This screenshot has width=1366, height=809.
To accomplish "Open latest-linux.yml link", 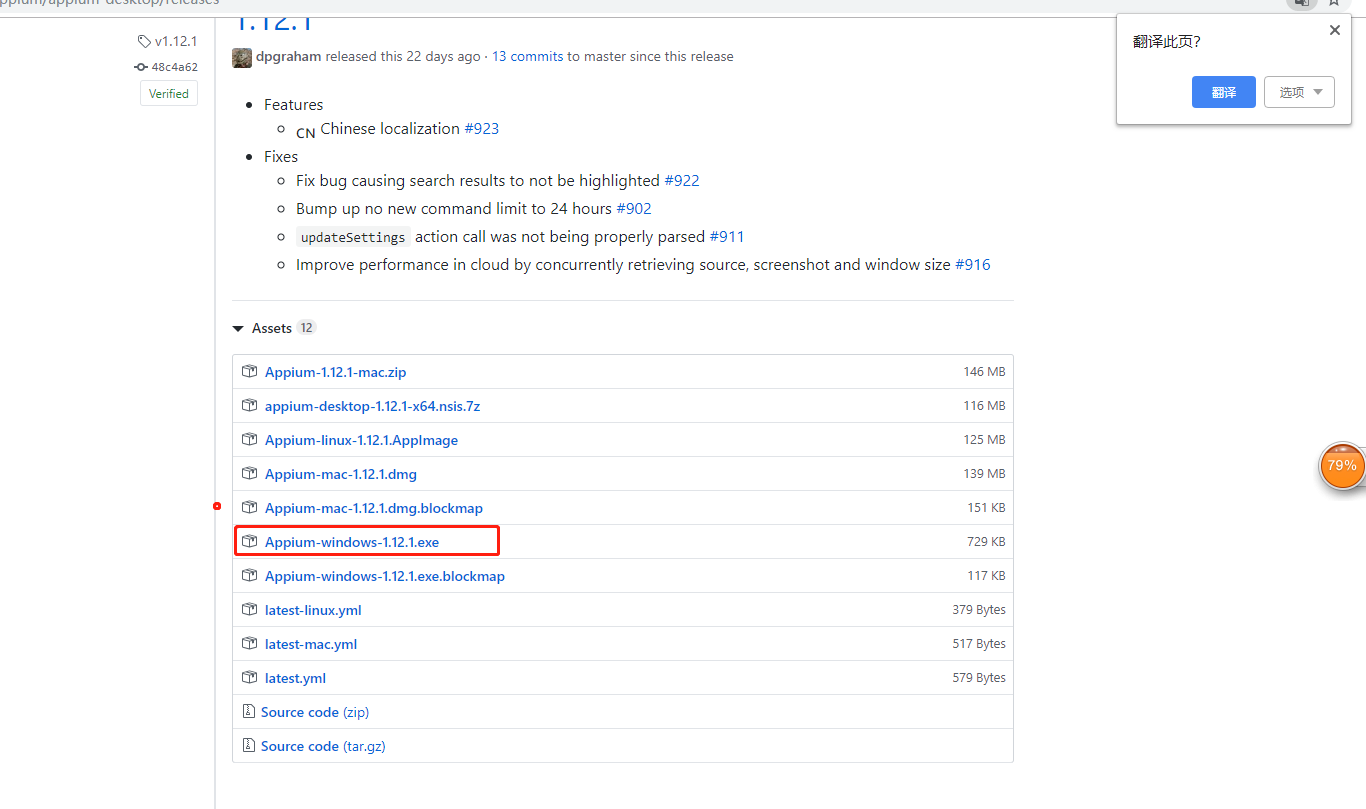I will click(313, 610).
